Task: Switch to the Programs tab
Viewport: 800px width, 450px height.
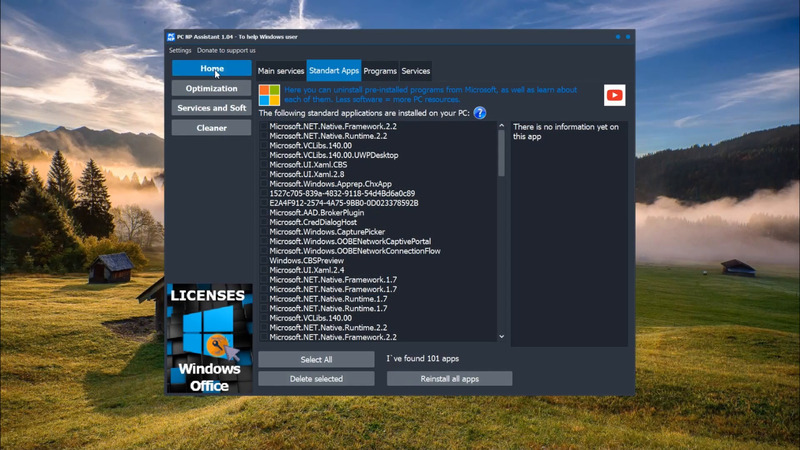Action: click(x=380, y=71)
